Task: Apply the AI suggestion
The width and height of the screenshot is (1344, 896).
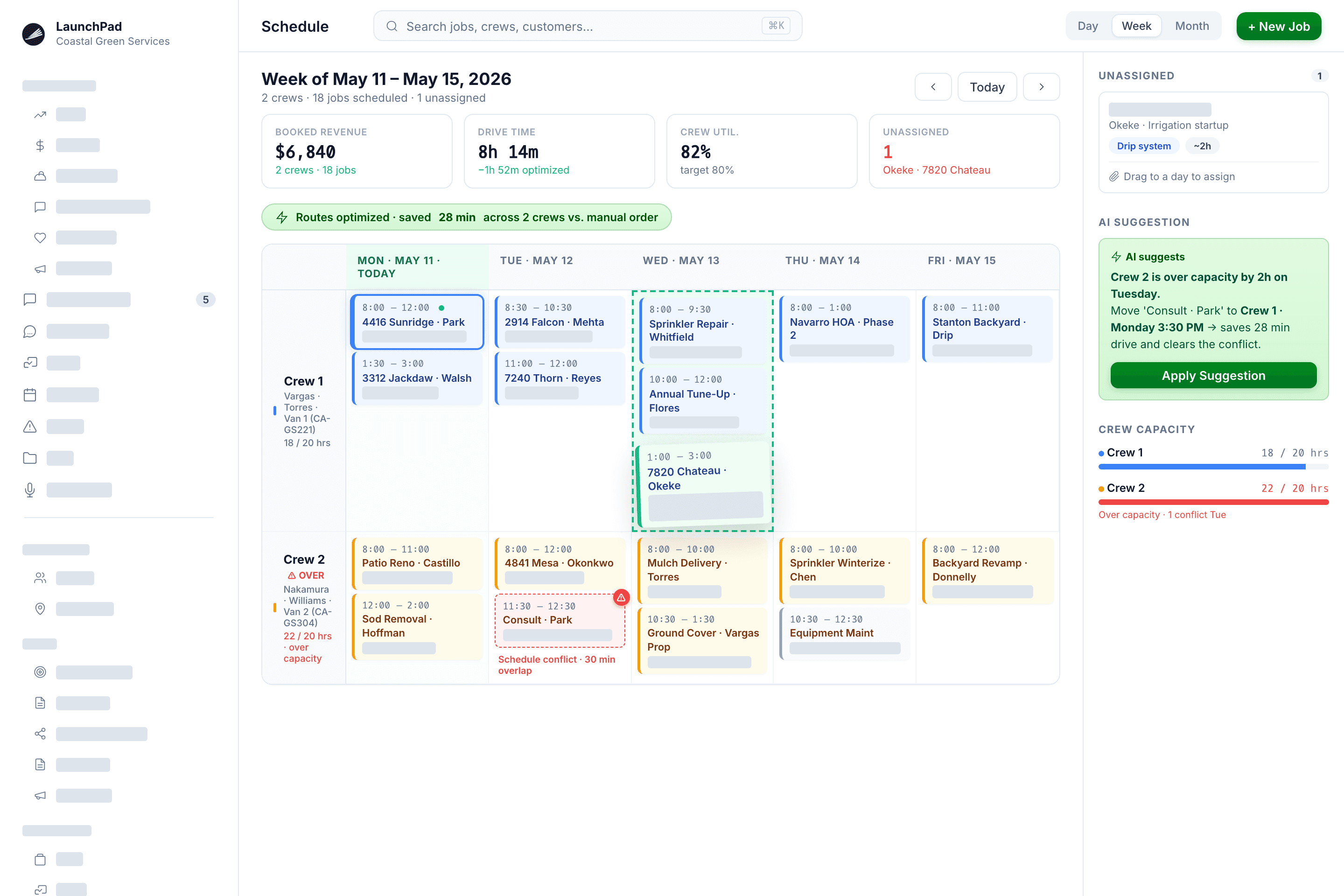Action: (x=1213, y=375)
